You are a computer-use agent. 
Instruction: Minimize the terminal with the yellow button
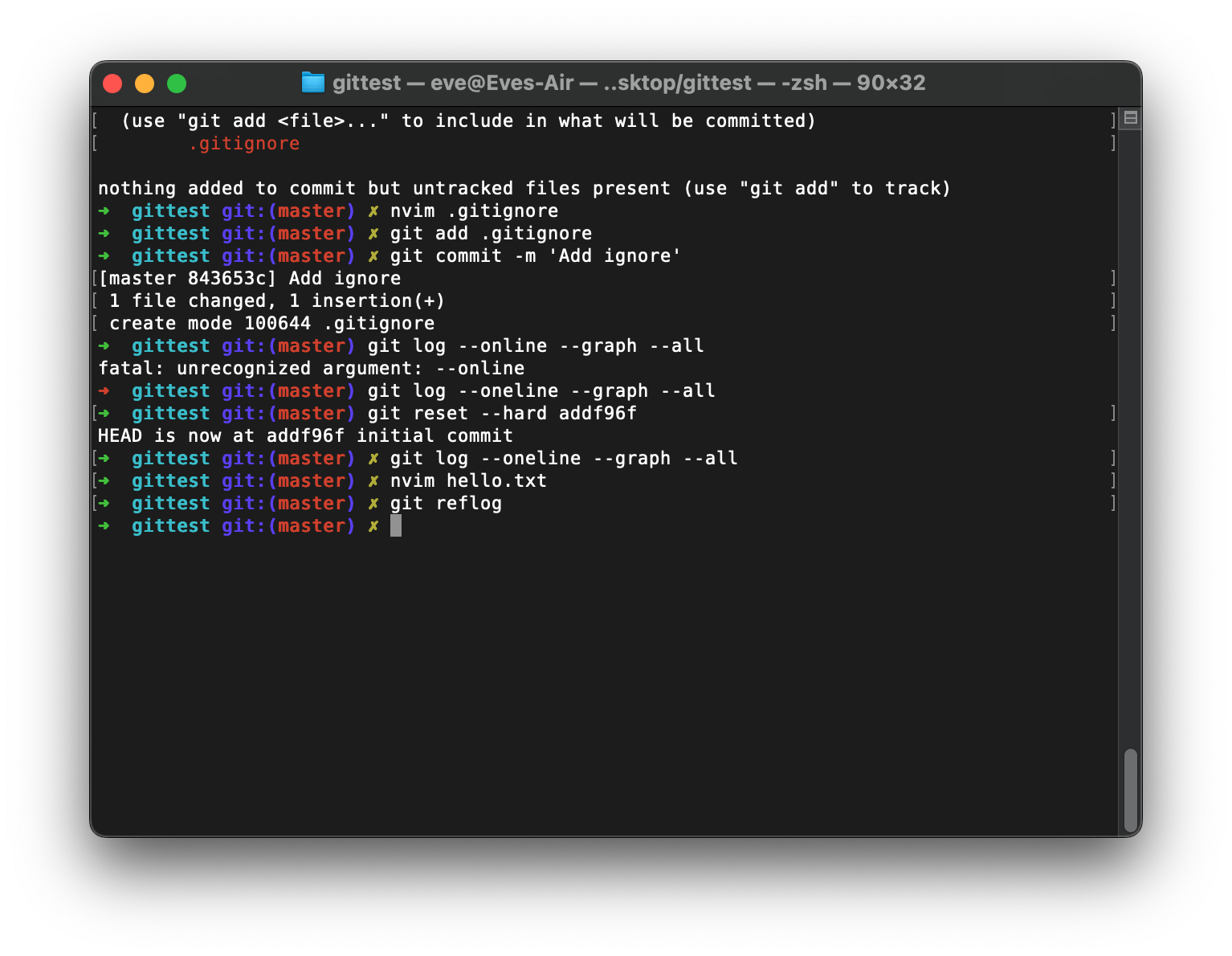(x=145, y=84)
